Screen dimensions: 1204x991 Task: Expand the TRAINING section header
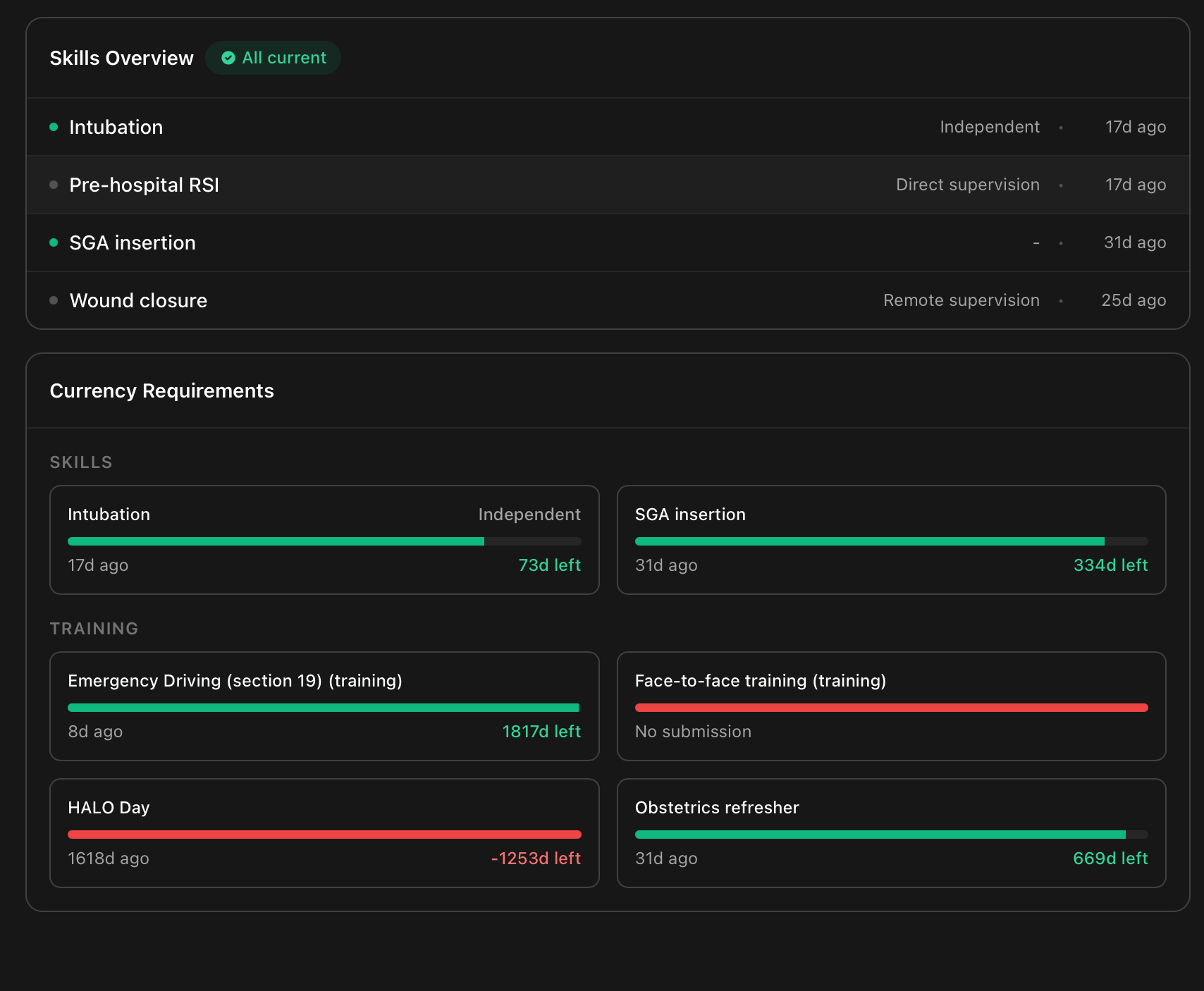(x=94, y=628)
